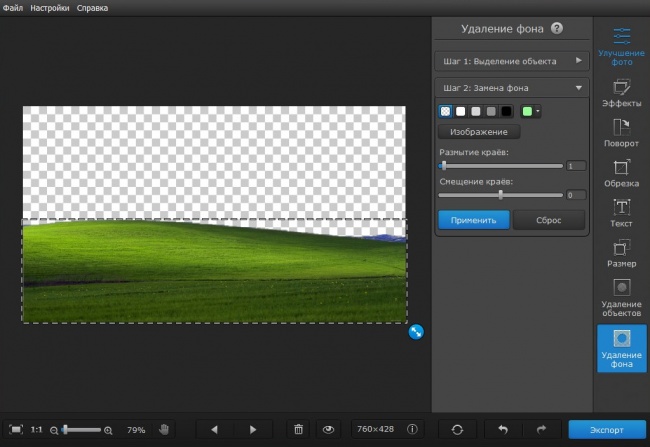Undo the last action
The height and width of the screenshot is (447, 650).
click(503, 430)
